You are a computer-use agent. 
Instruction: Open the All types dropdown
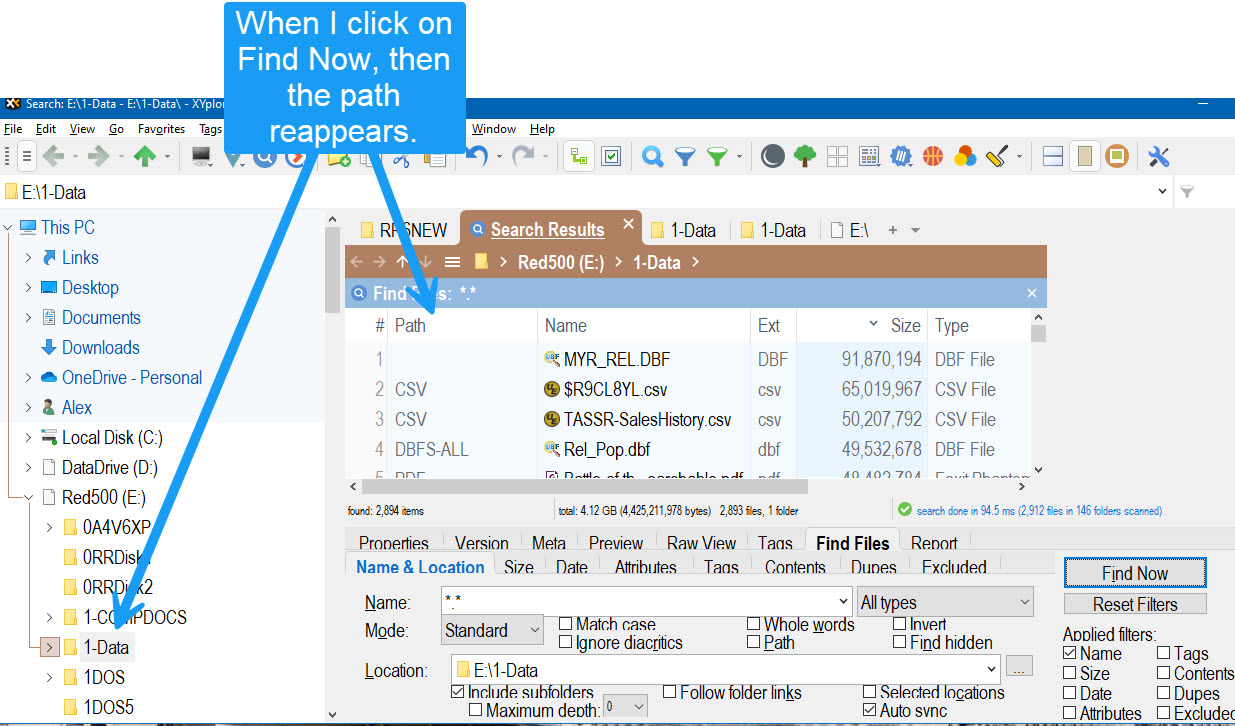pos(944,602)
